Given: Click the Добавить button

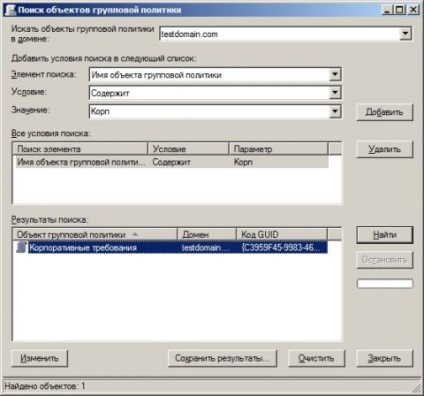Looking at the screenshot, I should 384,112.
